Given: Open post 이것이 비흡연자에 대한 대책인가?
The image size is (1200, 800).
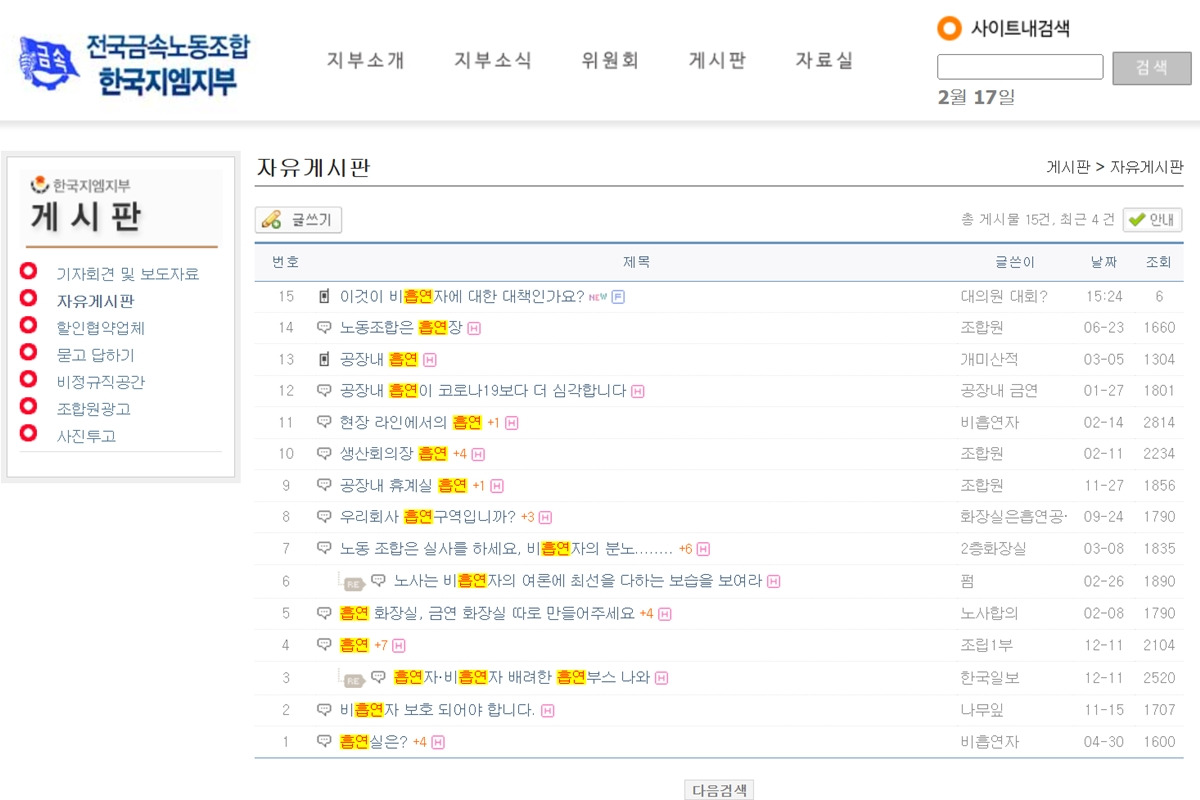Looking at the screenshot, I should tap(462, 296).
